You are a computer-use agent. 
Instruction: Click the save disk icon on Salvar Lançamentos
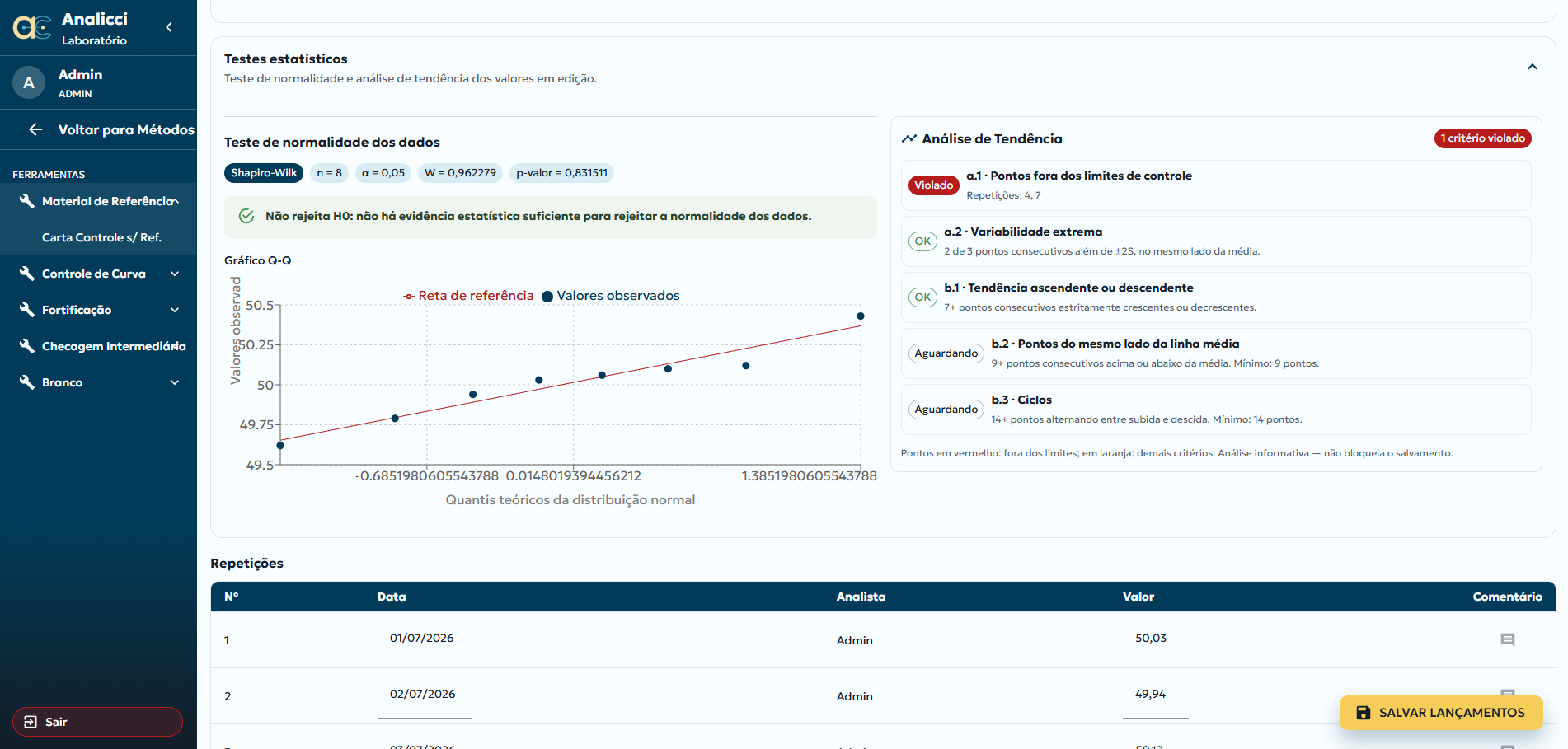pos(1364,713)
